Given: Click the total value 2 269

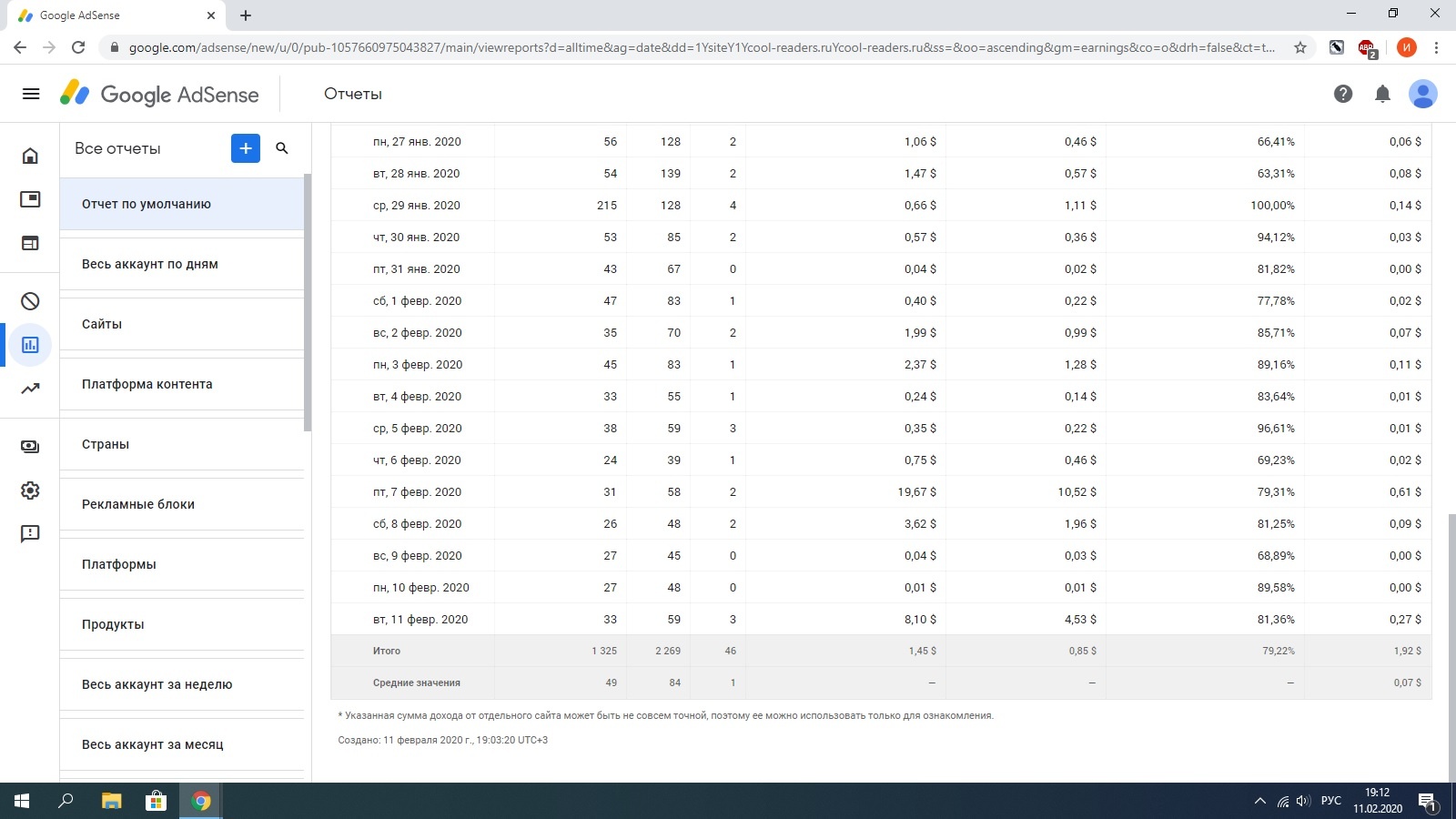Looking at the screenshot, I should [668, 651].
